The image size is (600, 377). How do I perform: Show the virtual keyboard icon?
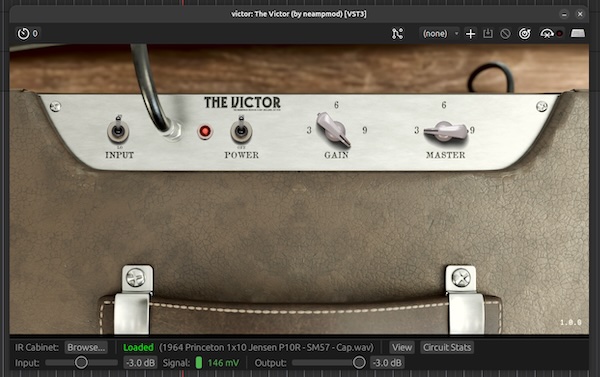click(x=578, y=34)
